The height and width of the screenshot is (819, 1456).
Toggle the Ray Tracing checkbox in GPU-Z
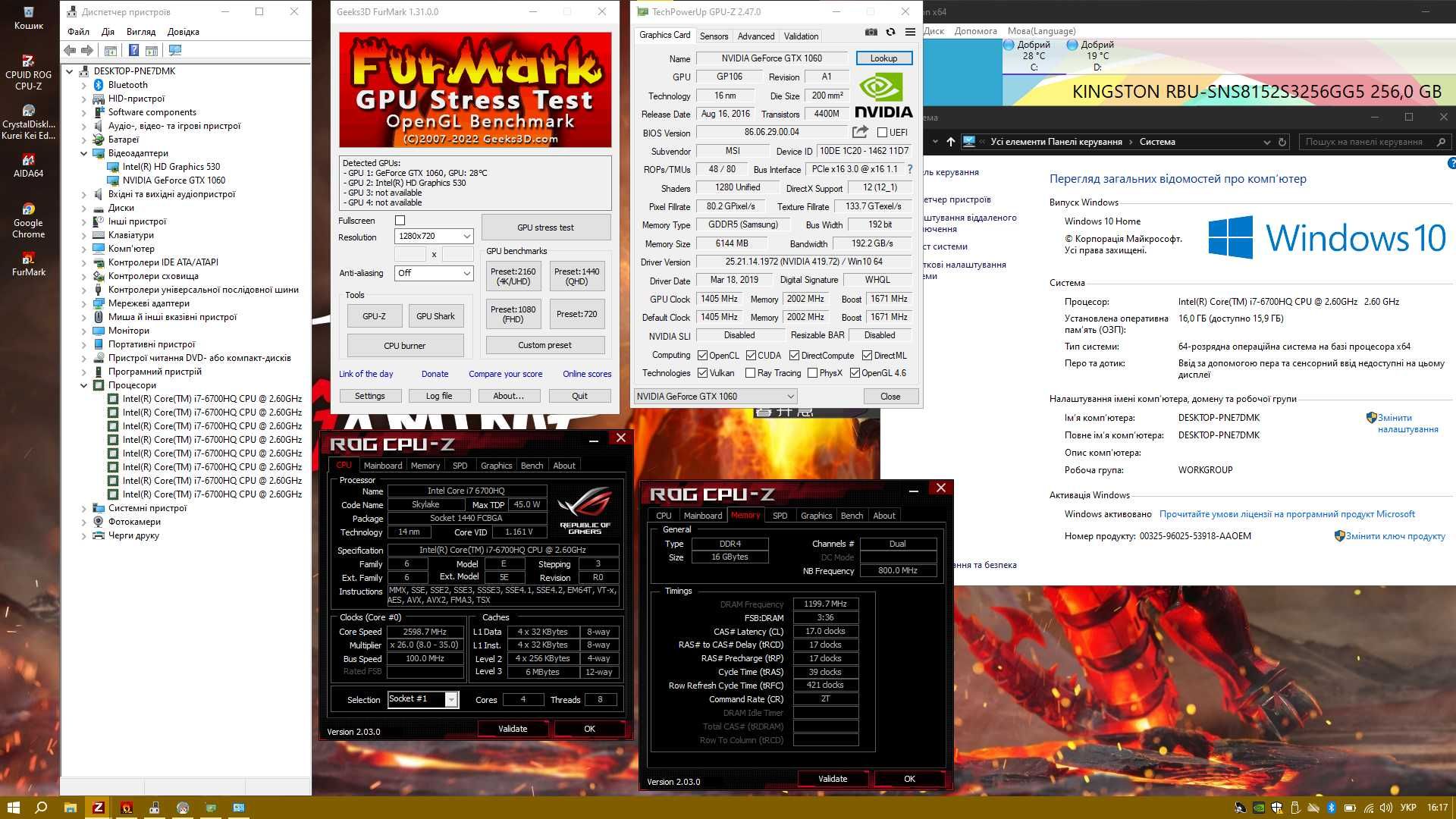[x=750, y=372]
